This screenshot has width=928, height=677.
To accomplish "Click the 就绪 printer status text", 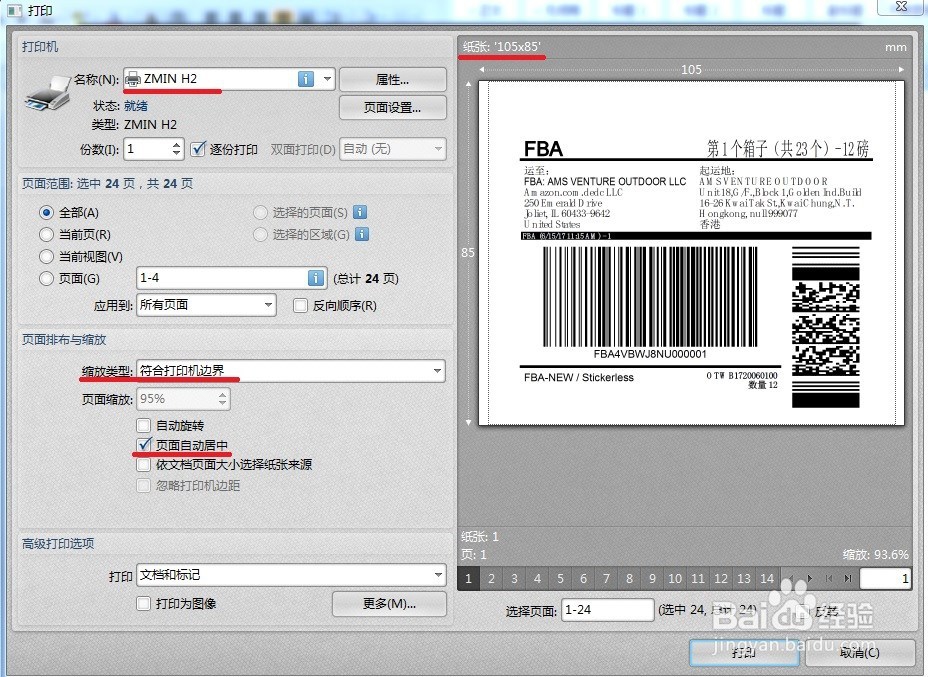I will coord(136,105).
